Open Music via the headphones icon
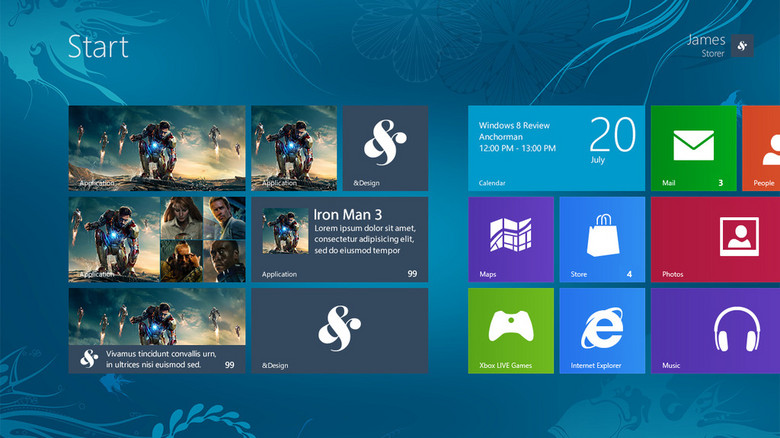This screenshot has width=780, height=438. click(737, 329)
